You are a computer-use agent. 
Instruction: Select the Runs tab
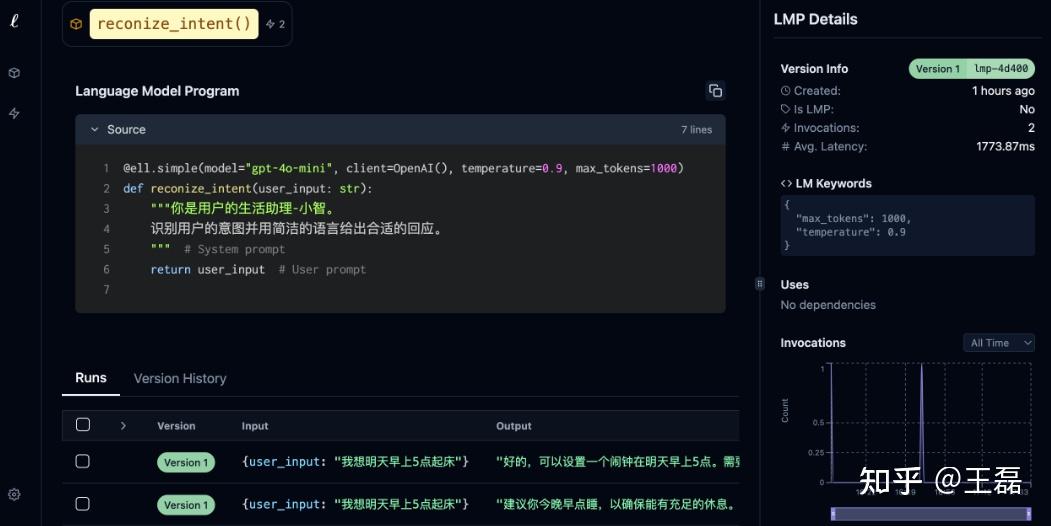click(91, 378)
